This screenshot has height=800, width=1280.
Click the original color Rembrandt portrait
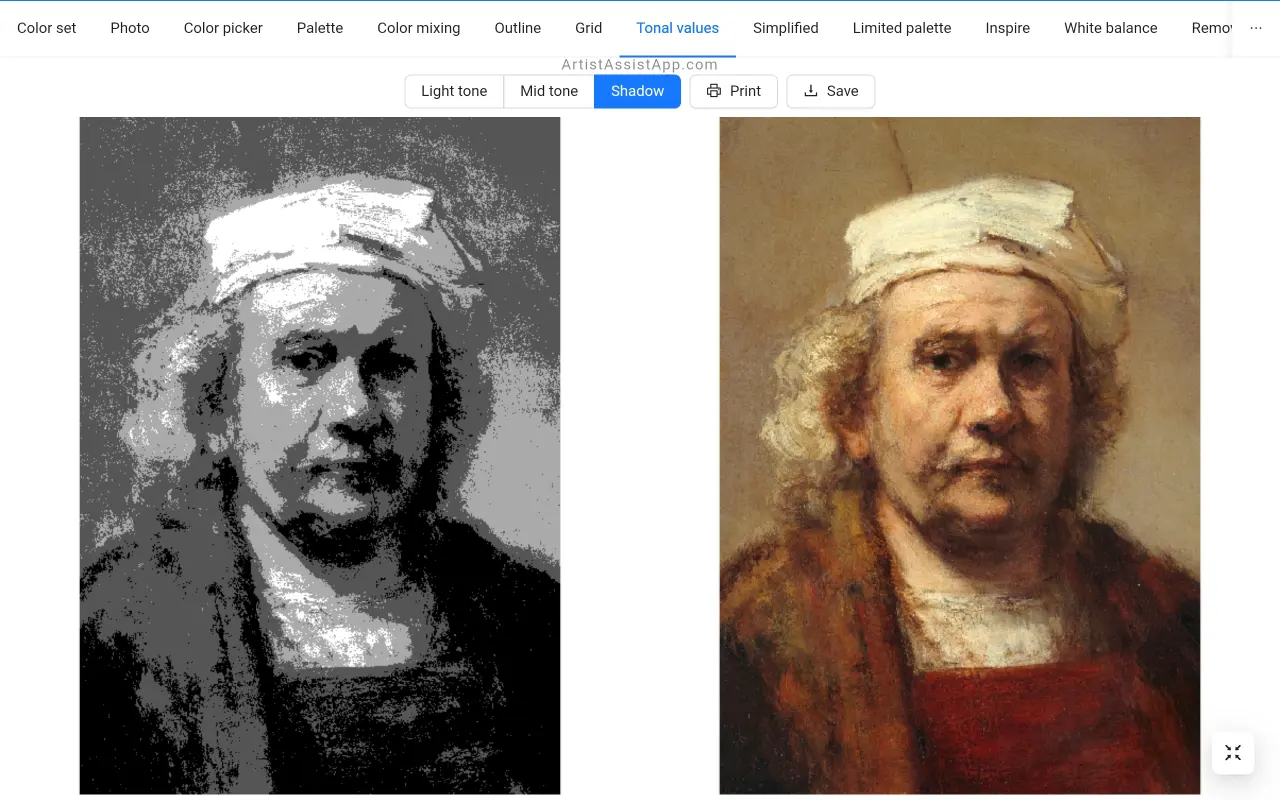point(960,456)
